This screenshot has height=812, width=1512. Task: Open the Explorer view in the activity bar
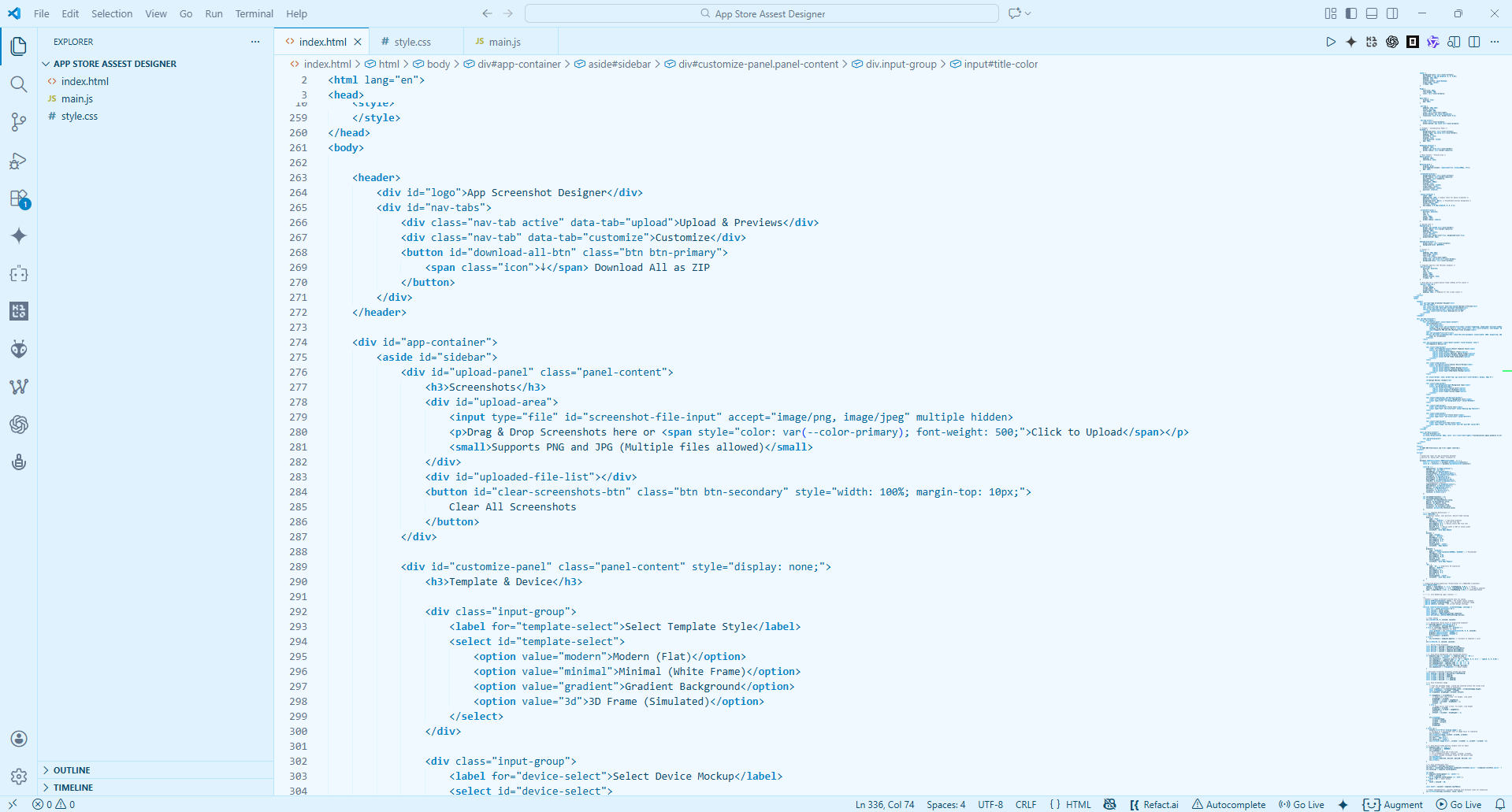[x=19, y=46]
